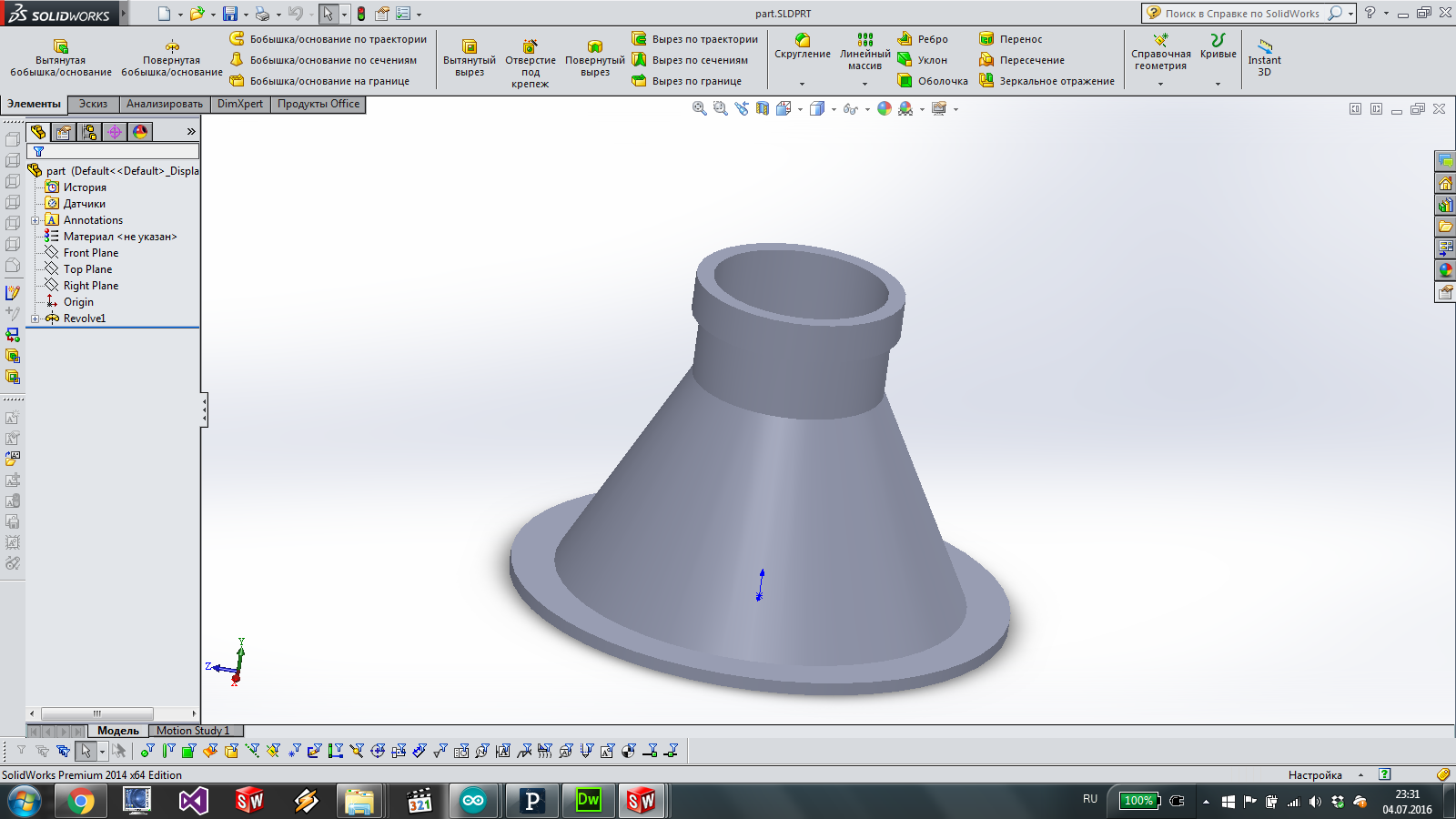Image resolution: width=1456 pixels, height=819 pixels.
Task: Open the ConfigurationManager tab icon
Action: (x=89, y=132)
